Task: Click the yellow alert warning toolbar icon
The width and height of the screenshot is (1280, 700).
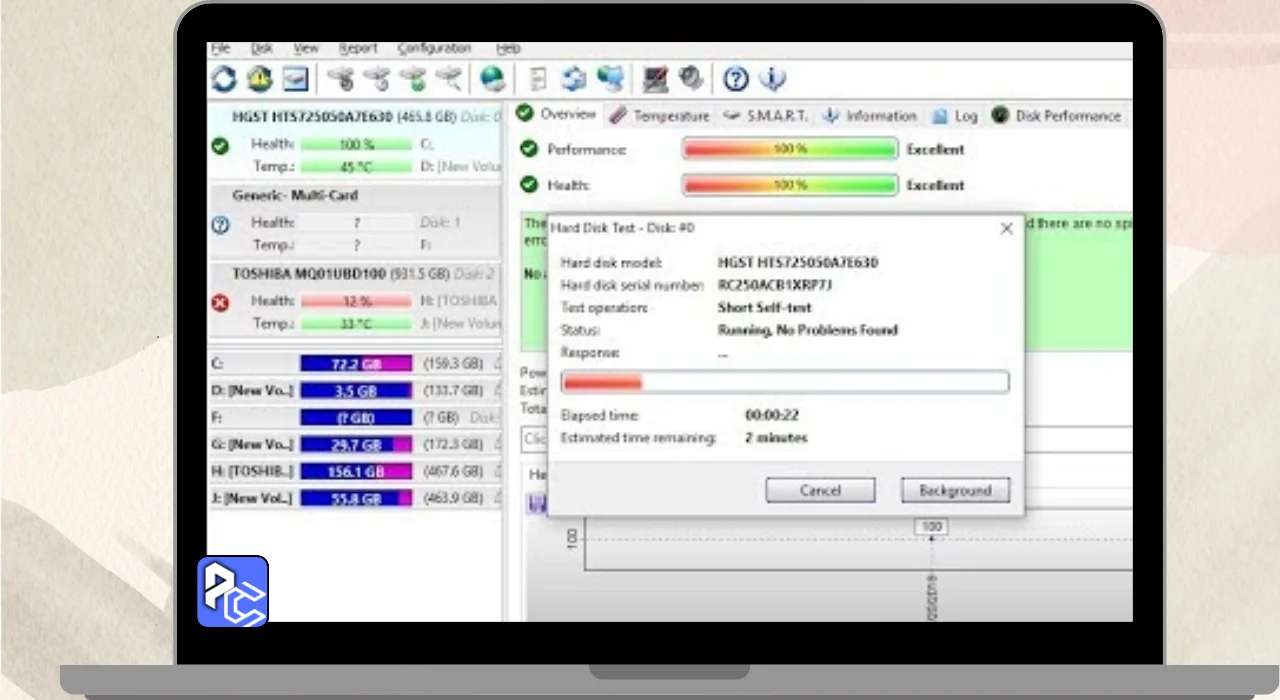Action: point(259,78)
